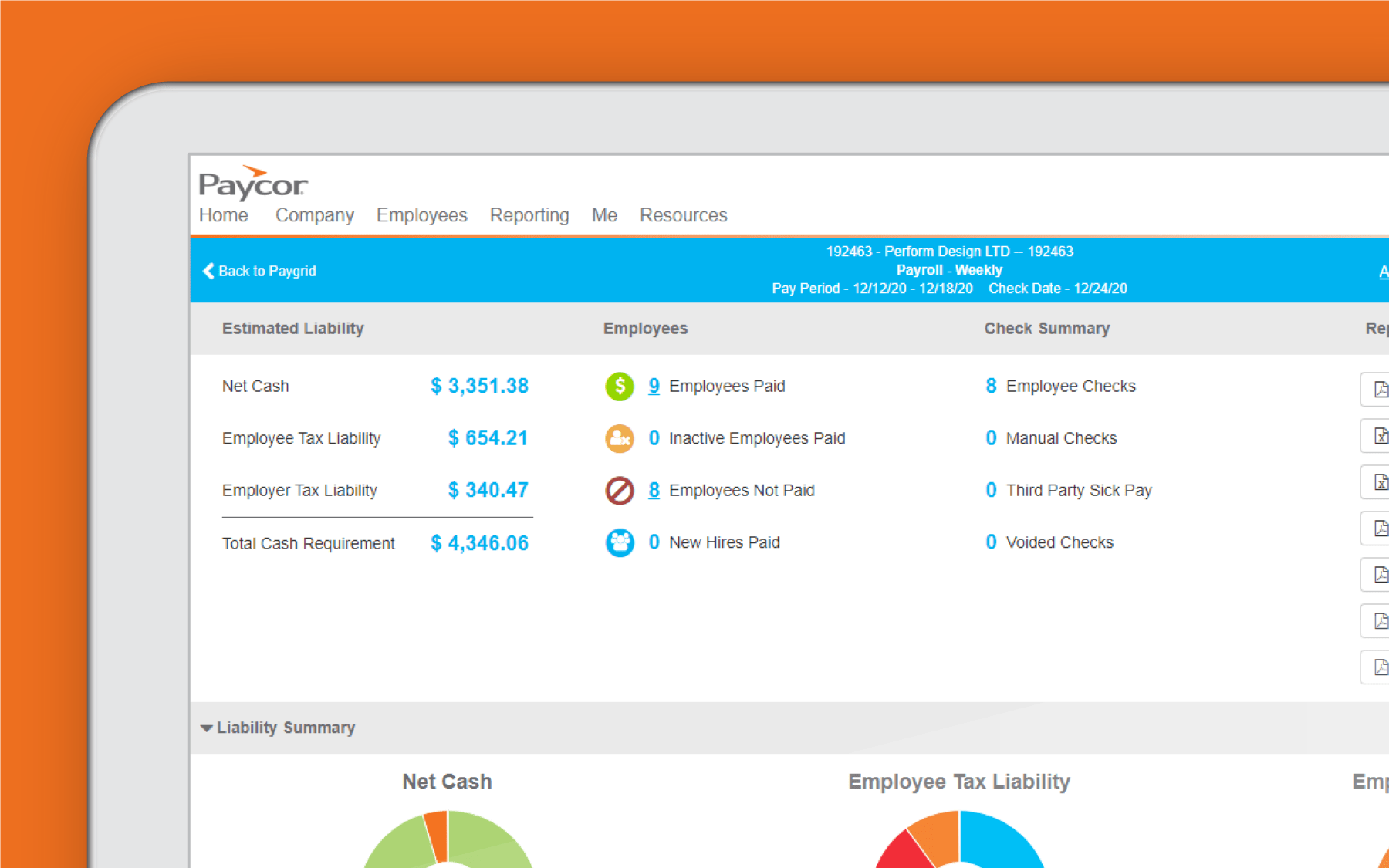Click the Voided Checks label
The height and width of the screenshot is (868, 1389).
click(1059, 542)
